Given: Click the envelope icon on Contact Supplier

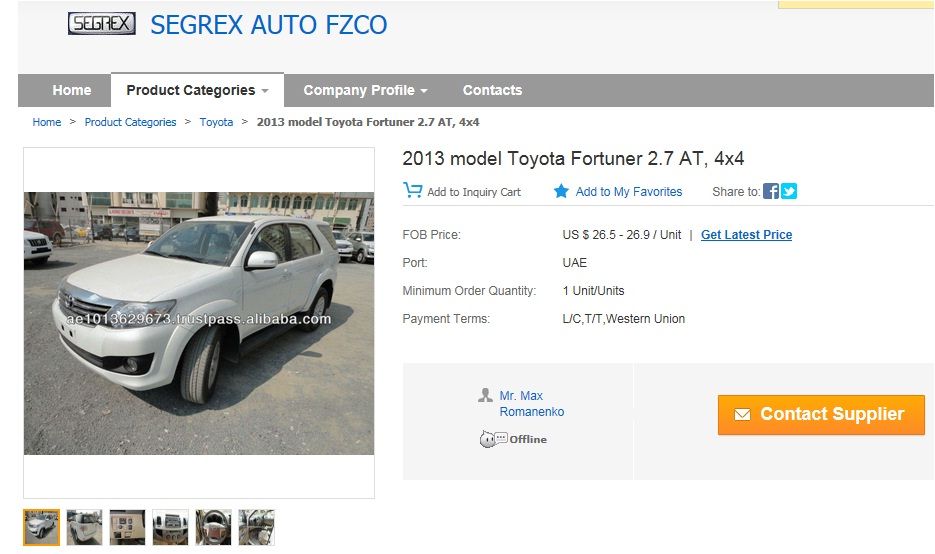Looking at the screenshot, I should click(742, 415).
